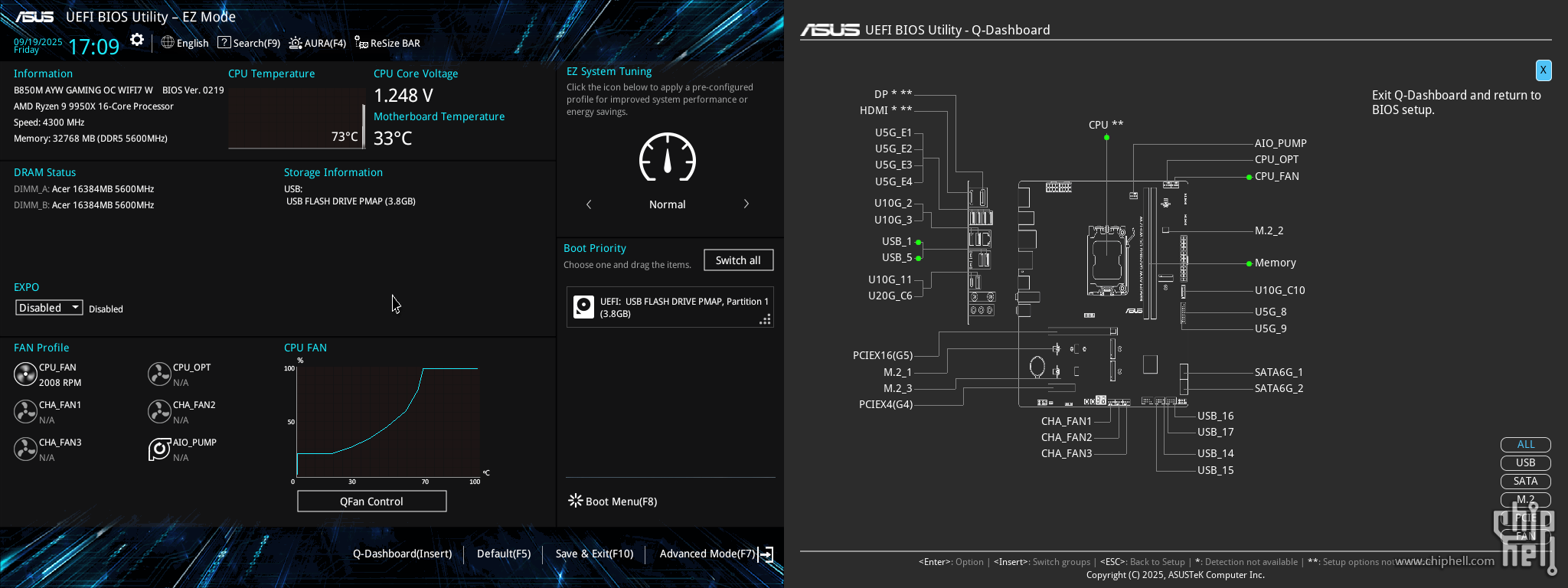The image size is (1568, 588).
Task: Click the CPU FAN curve graph
Action: coord(389,421)
